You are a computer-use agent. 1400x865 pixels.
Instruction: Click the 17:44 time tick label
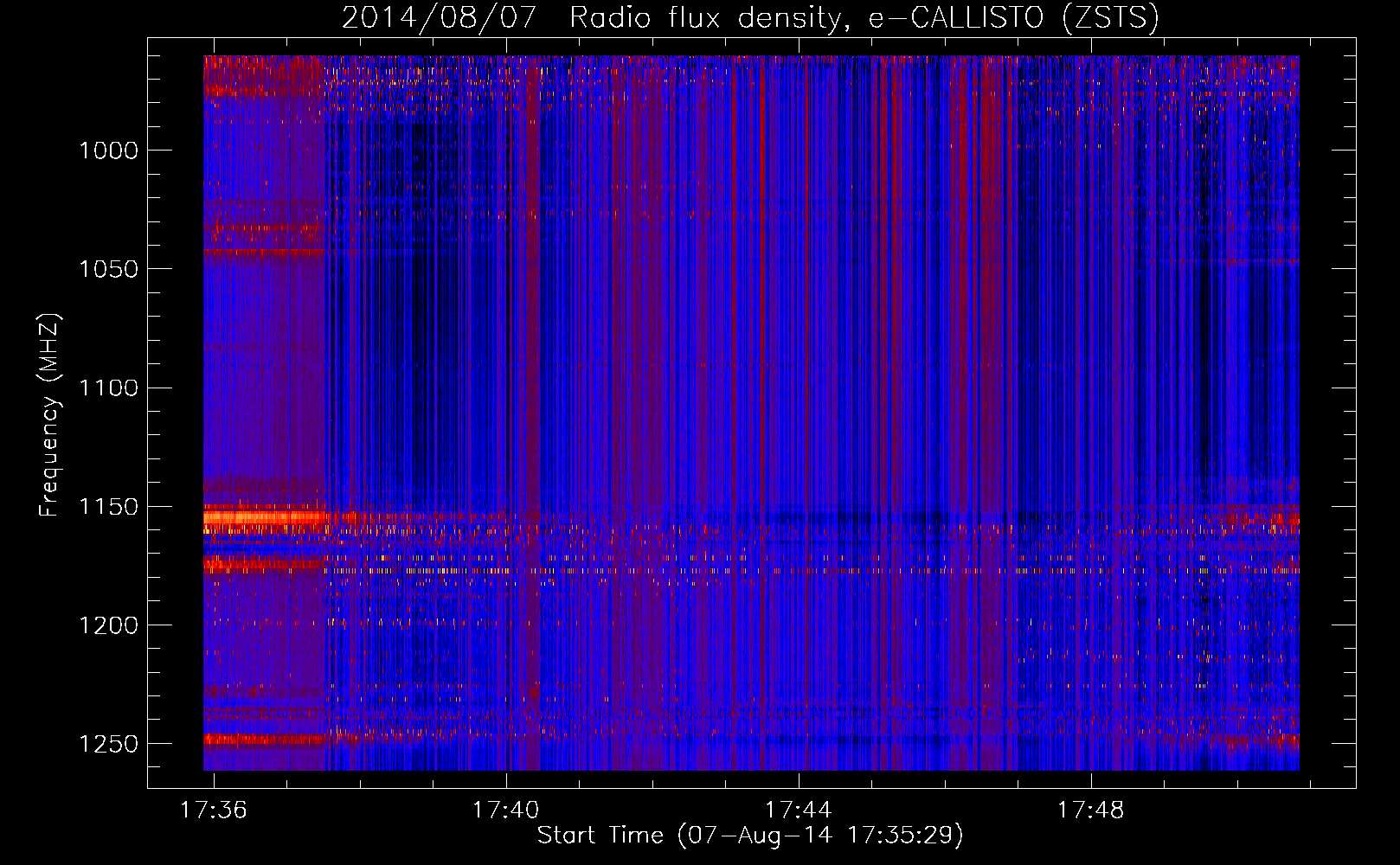click(798, 810)
